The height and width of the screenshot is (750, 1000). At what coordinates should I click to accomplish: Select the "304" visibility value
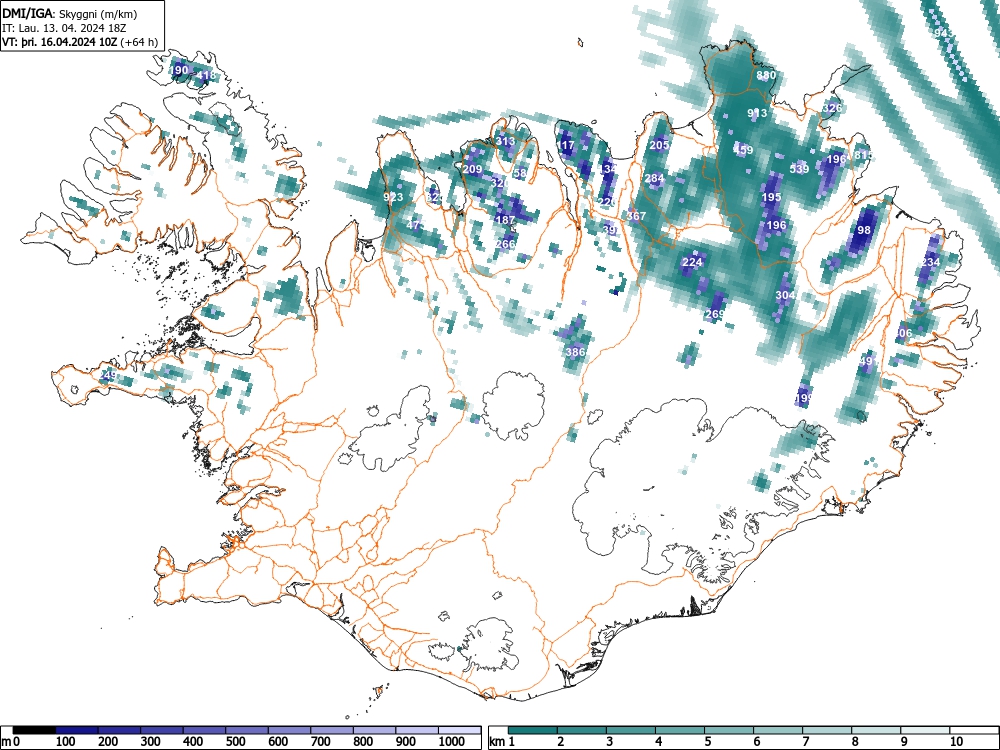[x=785, y=295]
